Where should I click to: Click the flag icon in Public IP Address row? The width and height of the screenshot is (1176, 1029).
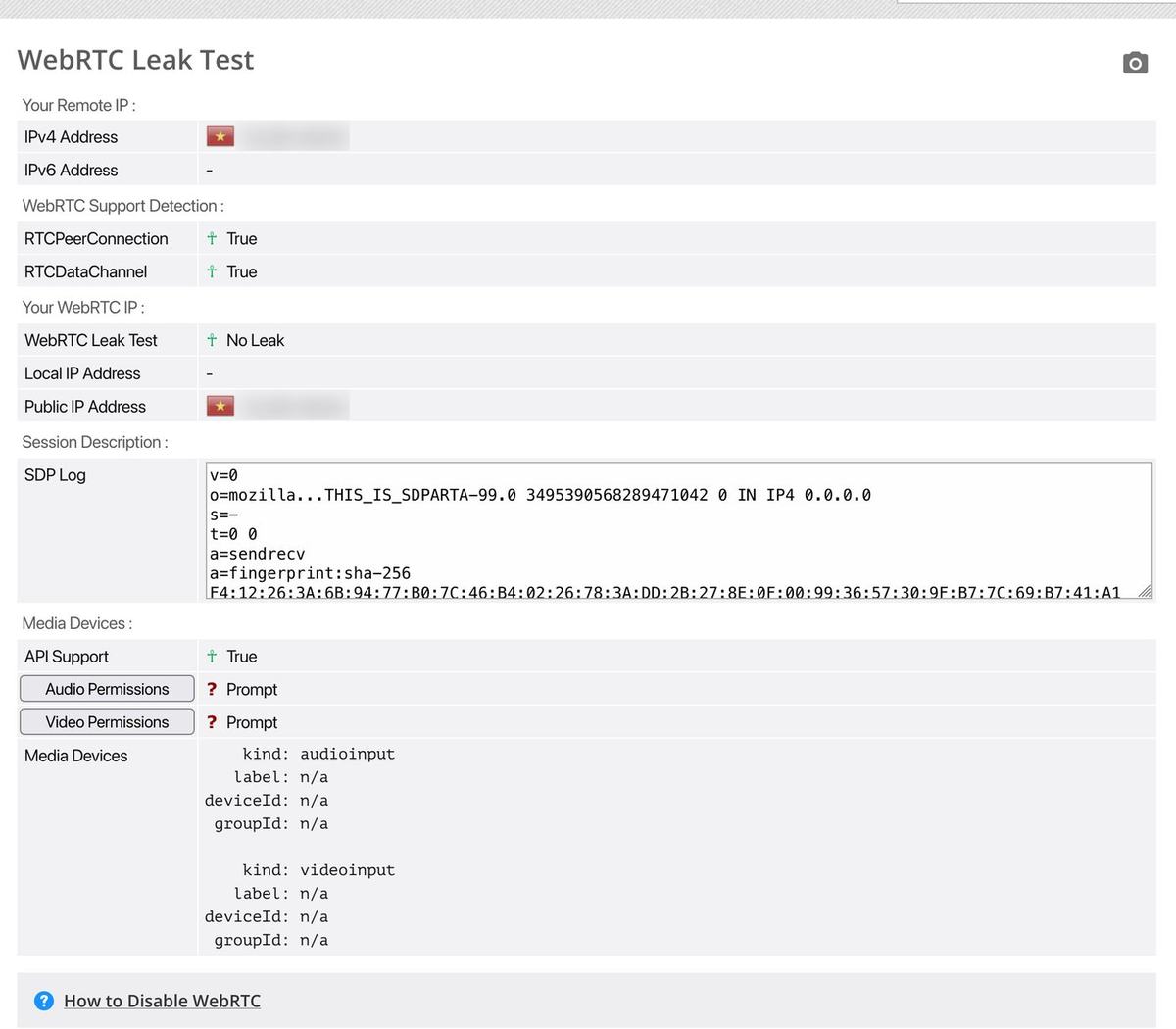pyautogui.click(x=220, y=406)
